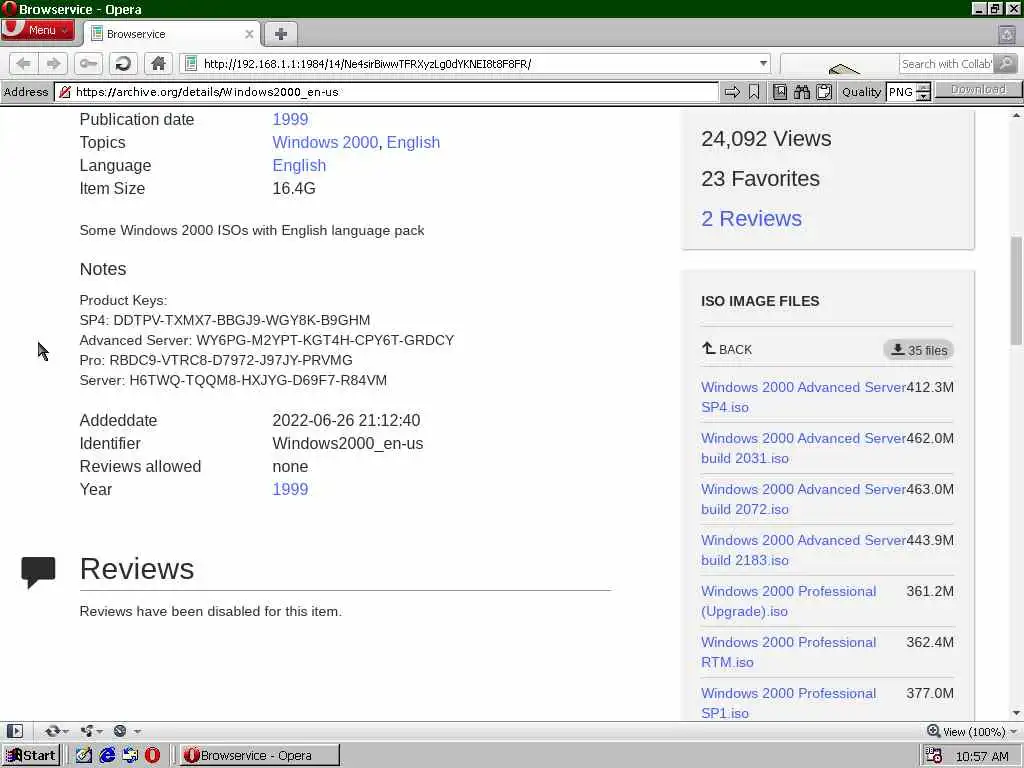
Task: Click the SP4 product key line
Action: pyautogui.click(x=225, y=320)
